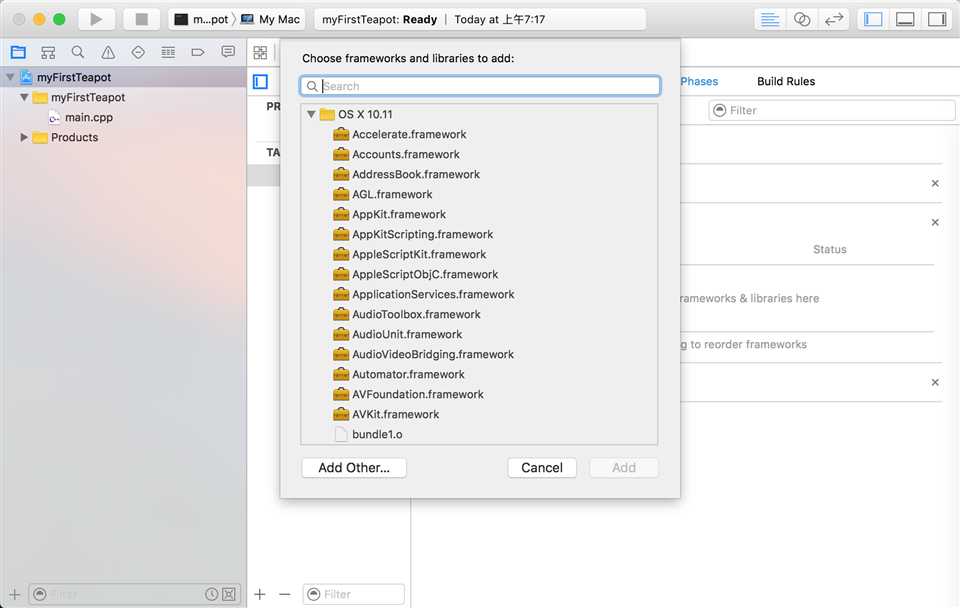Open the Report navigator
Viewport: 960px width, 608px height.
point(228,52)
